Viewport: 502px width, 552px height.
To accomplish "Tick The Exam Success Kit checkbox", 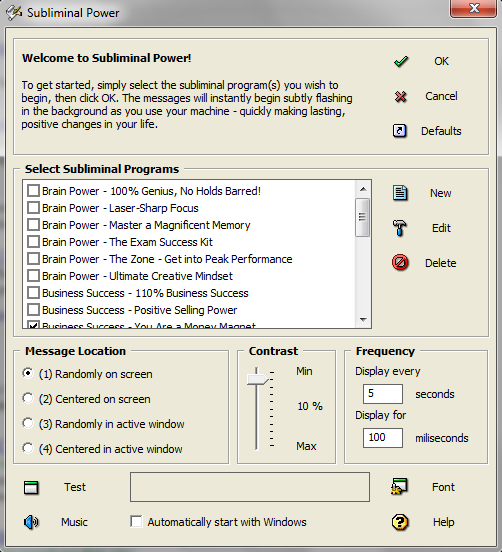I will pos(33,242).
